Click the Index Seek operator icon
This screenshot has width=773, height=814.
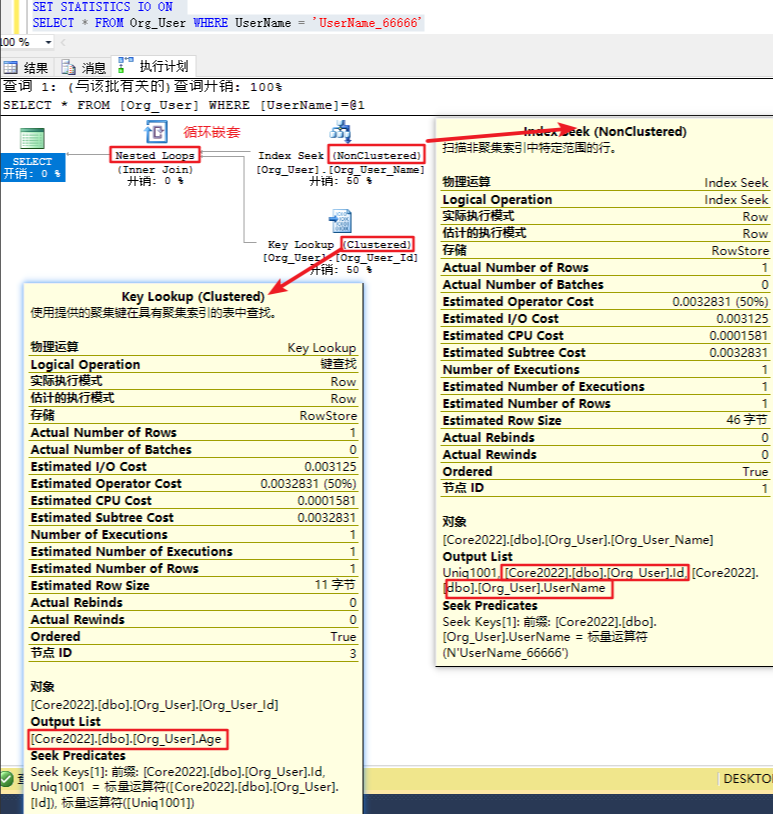point(341,131)
